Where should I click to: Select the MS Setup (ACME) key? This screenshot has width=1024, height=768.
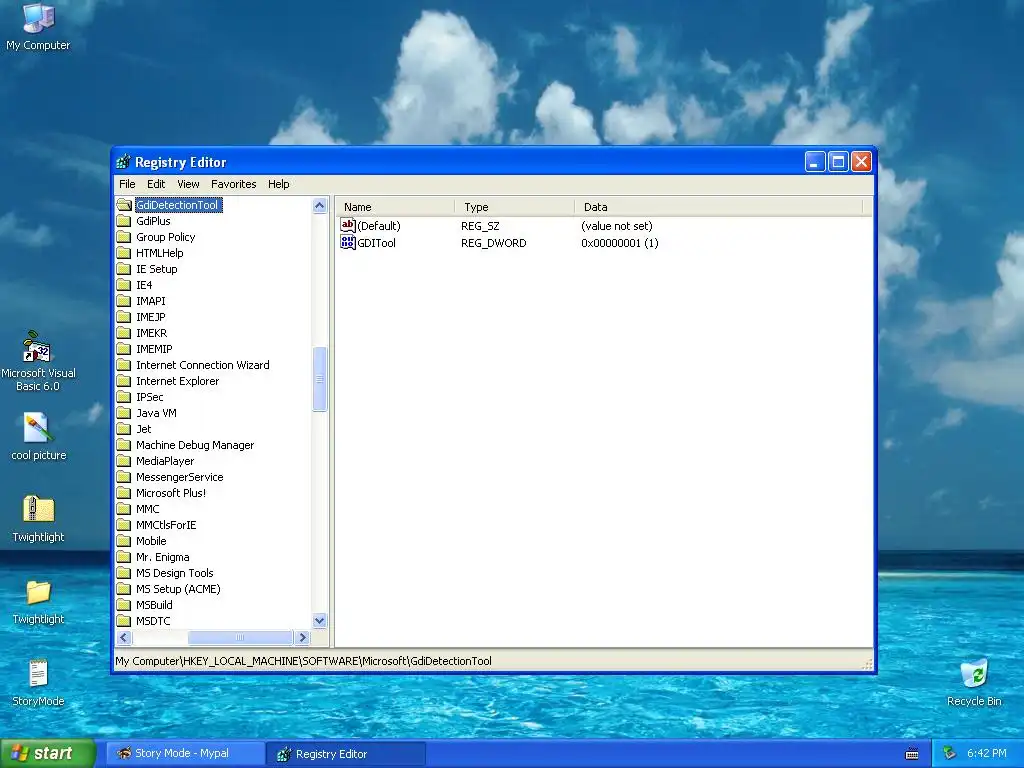(178, 589)
